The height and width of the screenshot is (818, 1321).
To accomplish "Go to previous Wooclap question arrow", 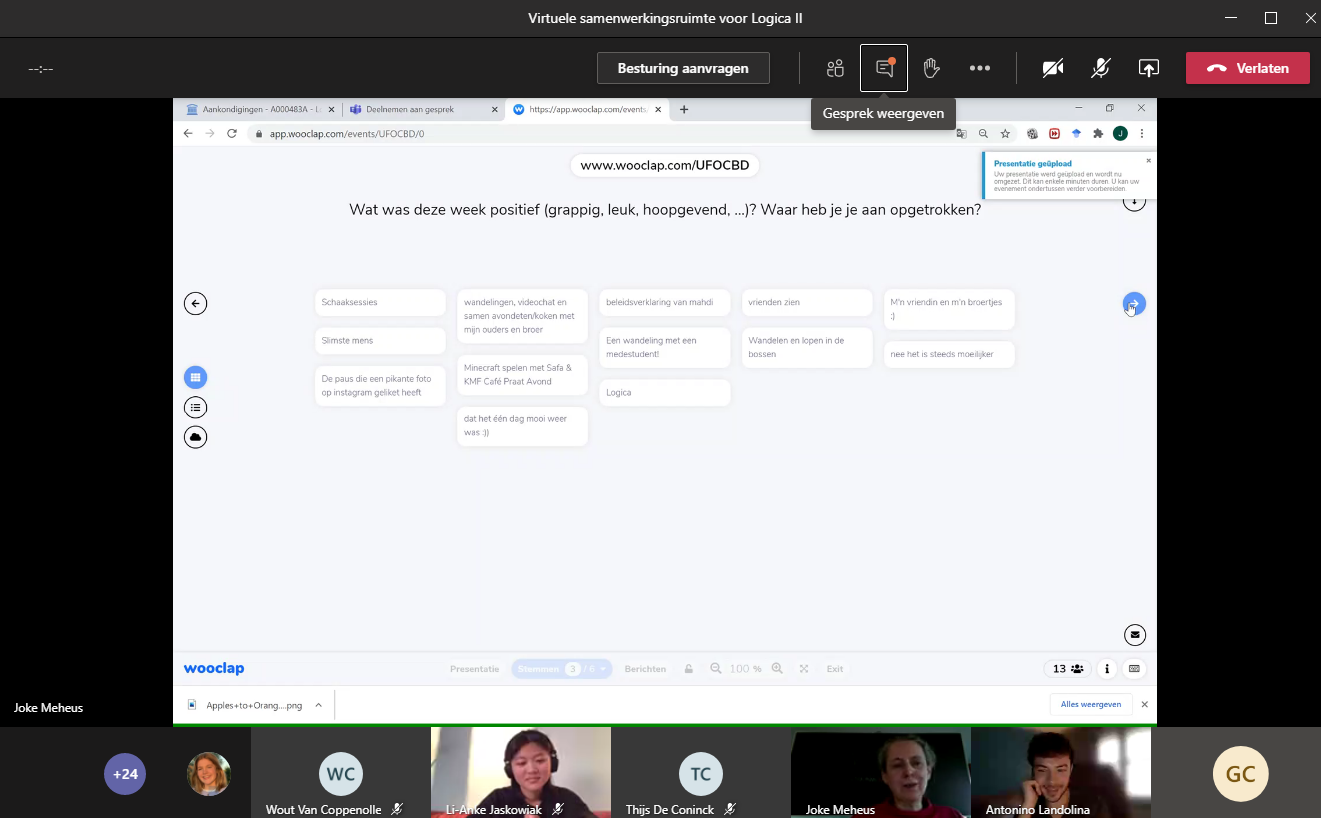I will (196, 304).
